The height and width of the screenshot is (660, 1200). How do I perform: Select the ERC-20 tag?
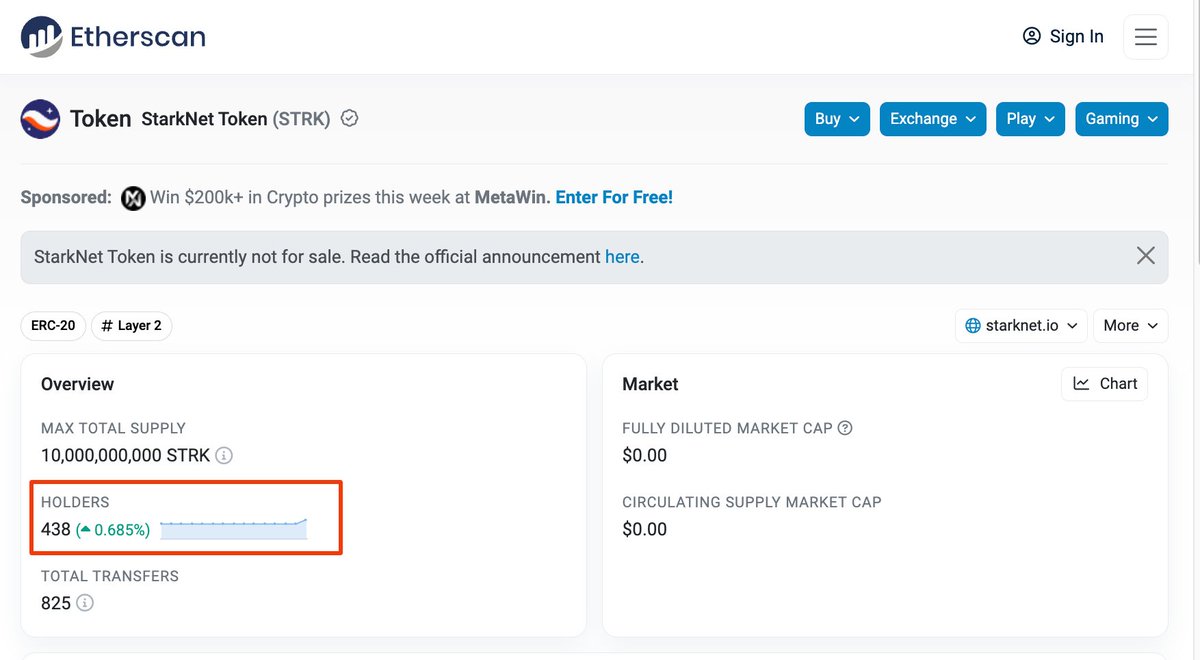pyautogui.click(x=53, y=326)
